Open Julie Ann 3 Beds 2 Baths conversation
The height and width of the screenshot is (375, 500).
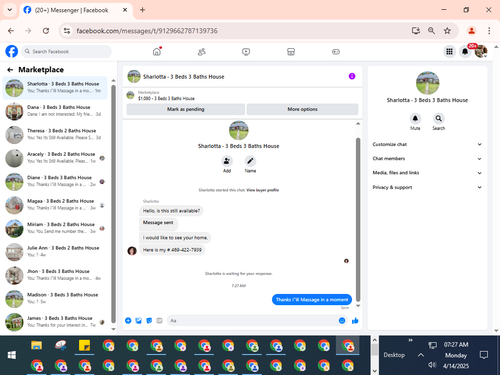coord(55,252)
